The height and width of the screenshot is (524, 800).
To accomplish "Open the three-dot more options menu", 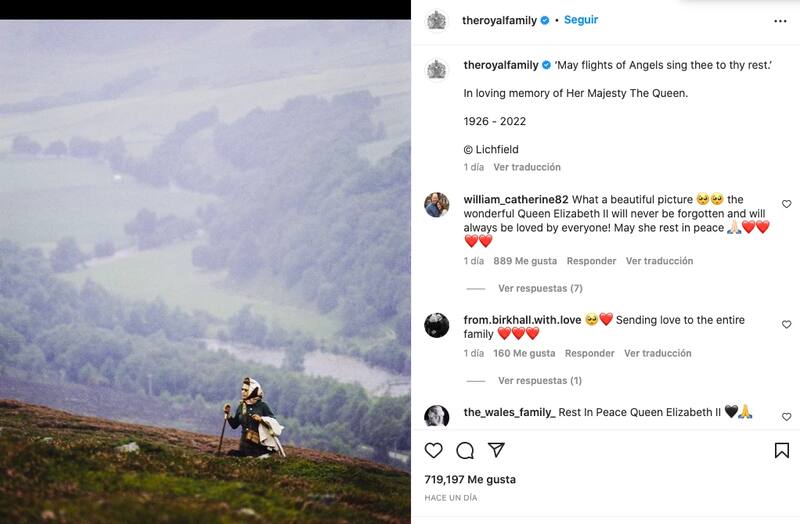I will (780, 20).
